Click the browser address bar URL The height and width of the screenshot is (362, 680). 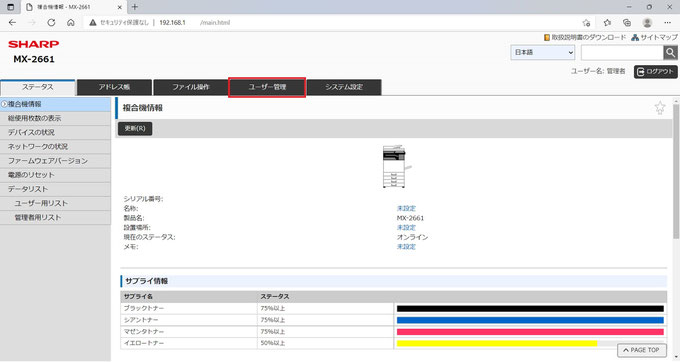(194, 23)
